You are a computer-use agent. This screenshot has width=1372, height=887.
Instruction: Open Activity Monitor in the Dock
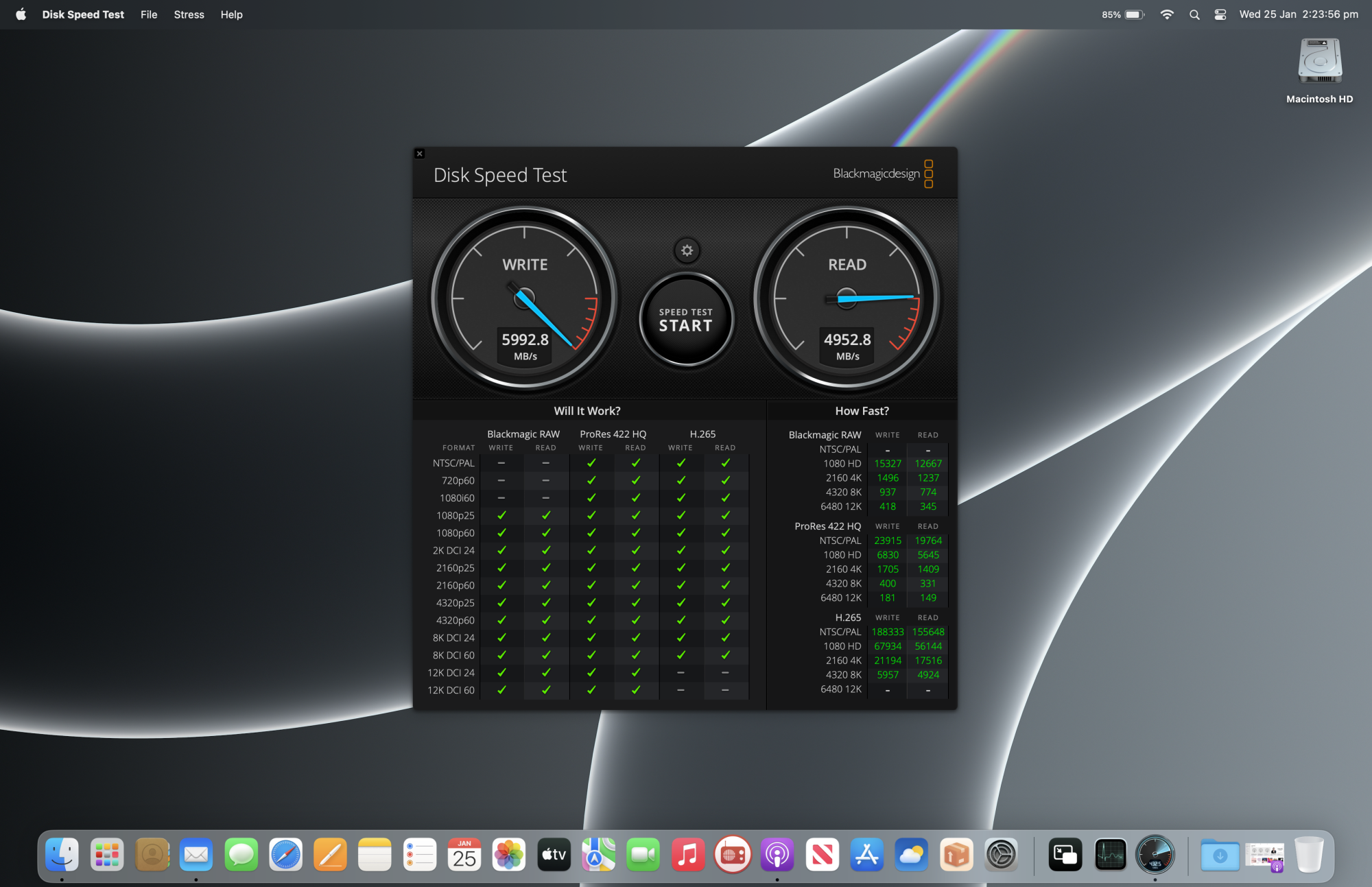point(1110,855)
